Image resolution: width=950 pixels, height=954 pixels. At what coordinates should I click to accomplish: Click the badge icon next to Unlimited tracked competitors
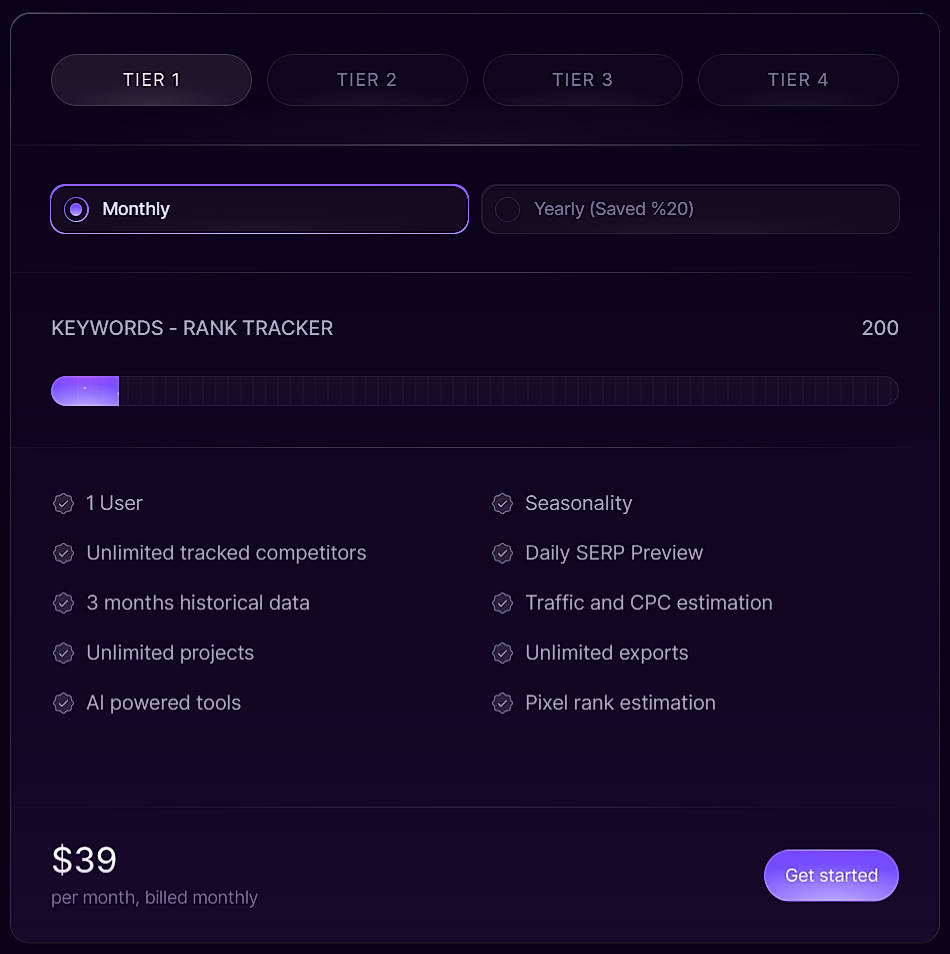(63, 553)
